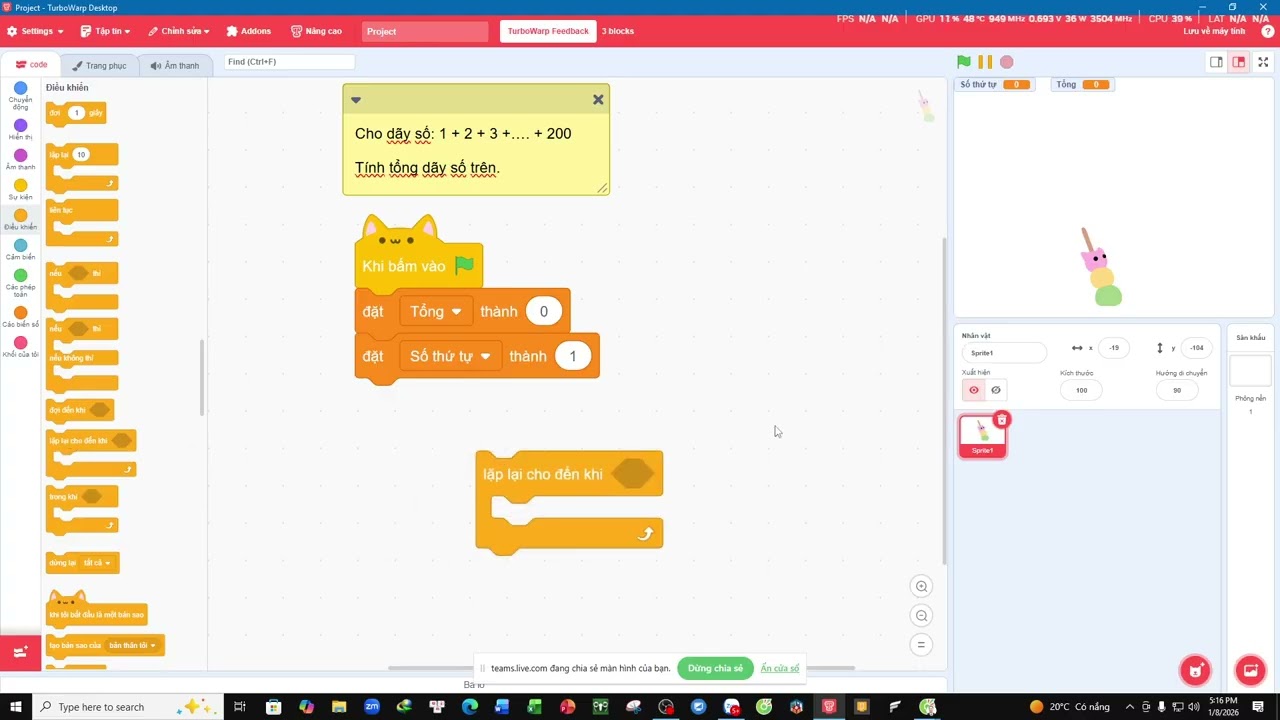
Task: Open the add extension button
Action: click(20, 652)
